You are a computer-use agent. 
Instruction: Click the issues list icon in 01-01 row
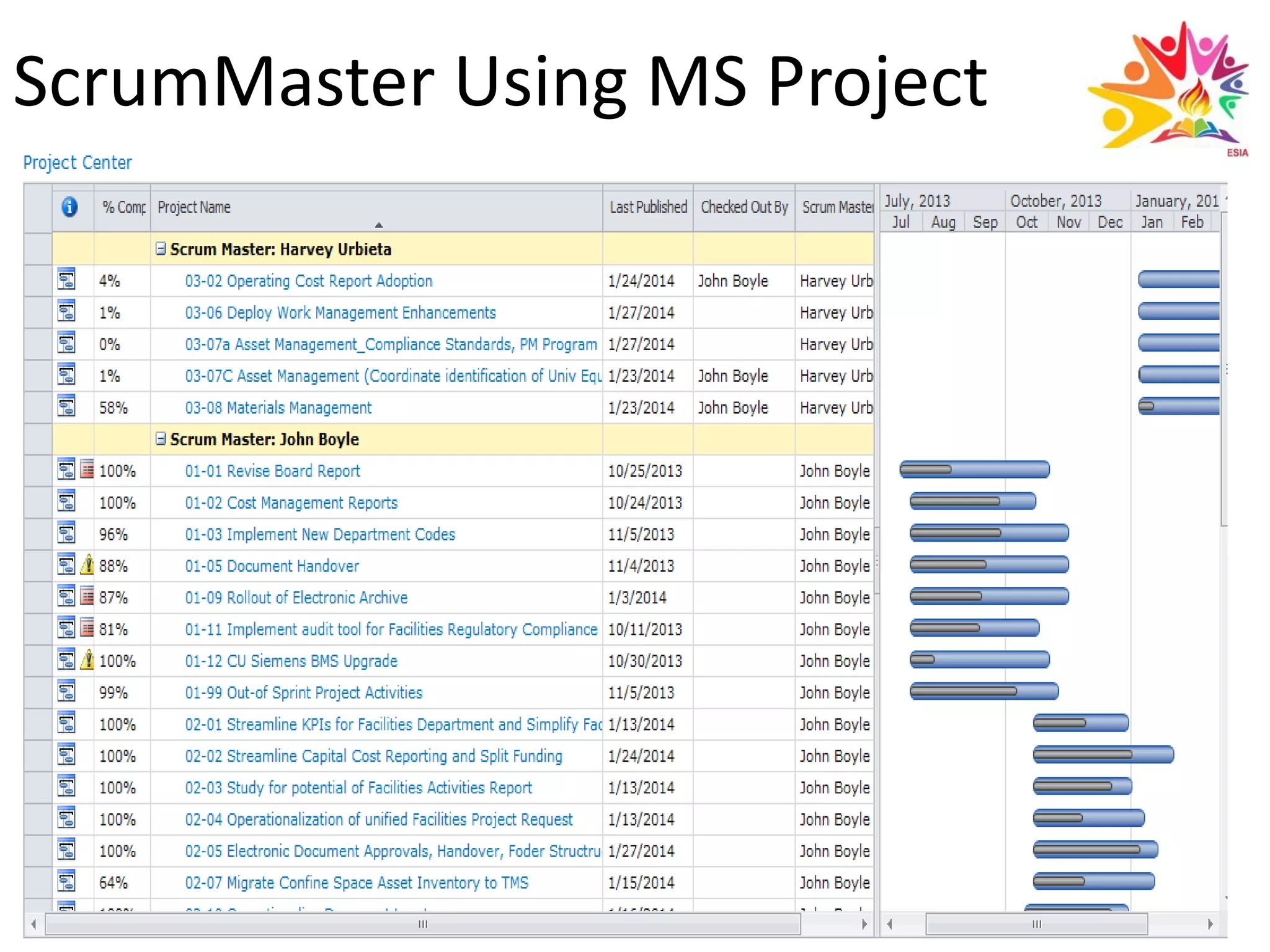[x=87, y=469]
